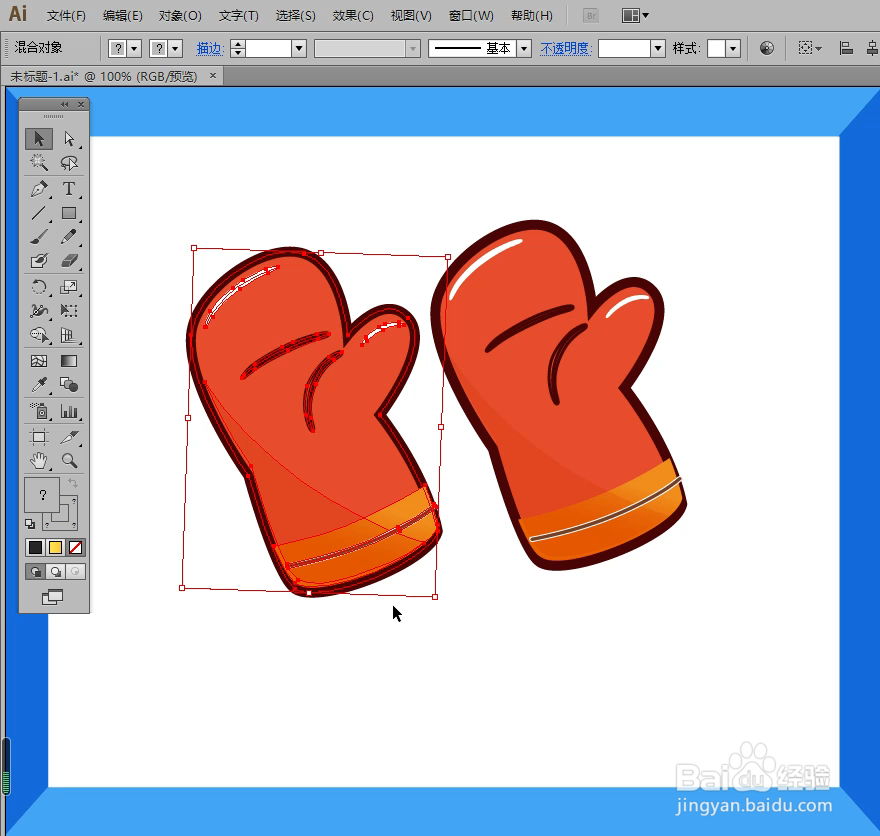Select the Selection tool (black arrow)

point(39,139)
